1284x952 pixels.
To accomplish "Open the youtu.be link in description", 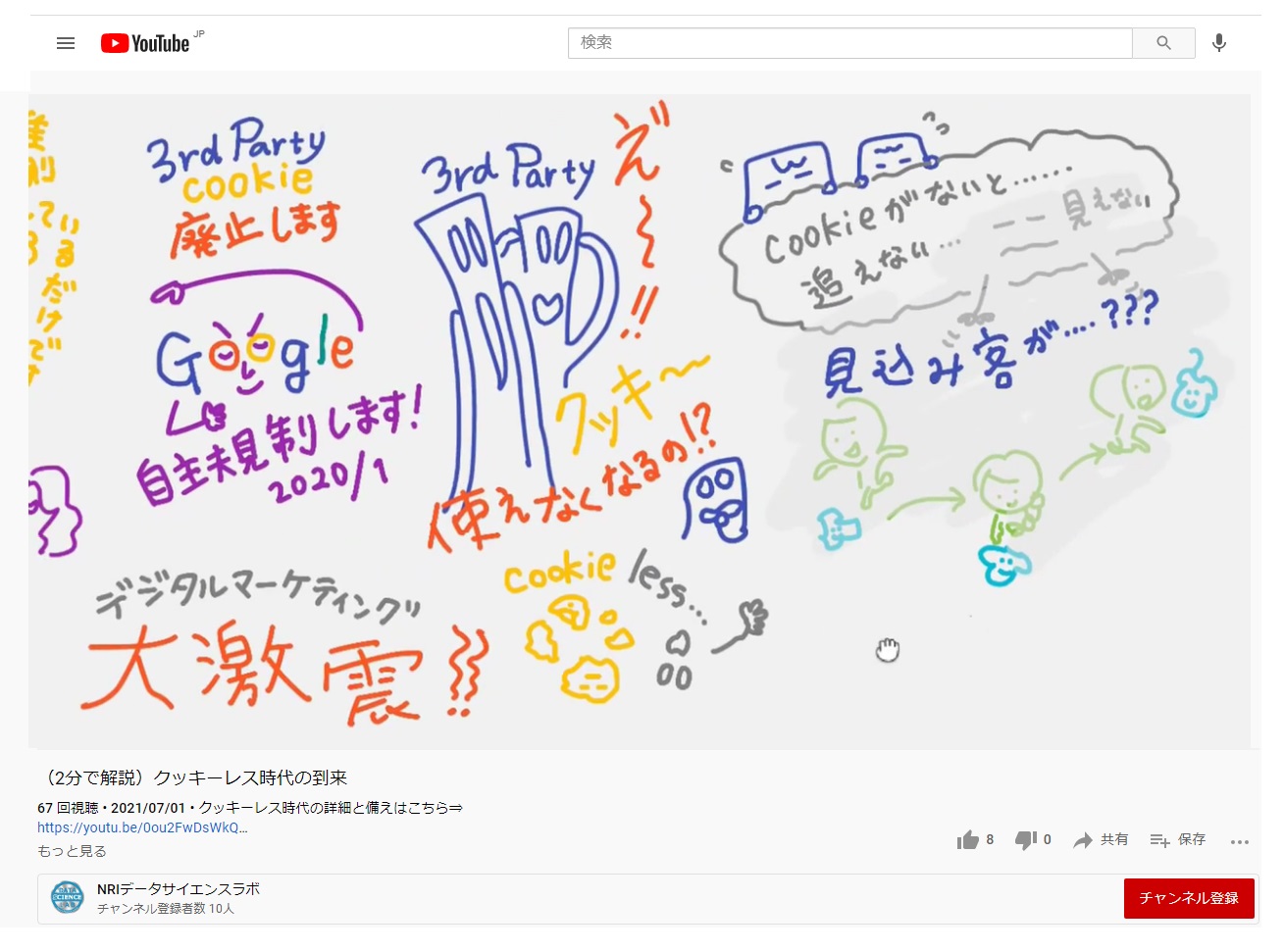I will click(142, 827).
